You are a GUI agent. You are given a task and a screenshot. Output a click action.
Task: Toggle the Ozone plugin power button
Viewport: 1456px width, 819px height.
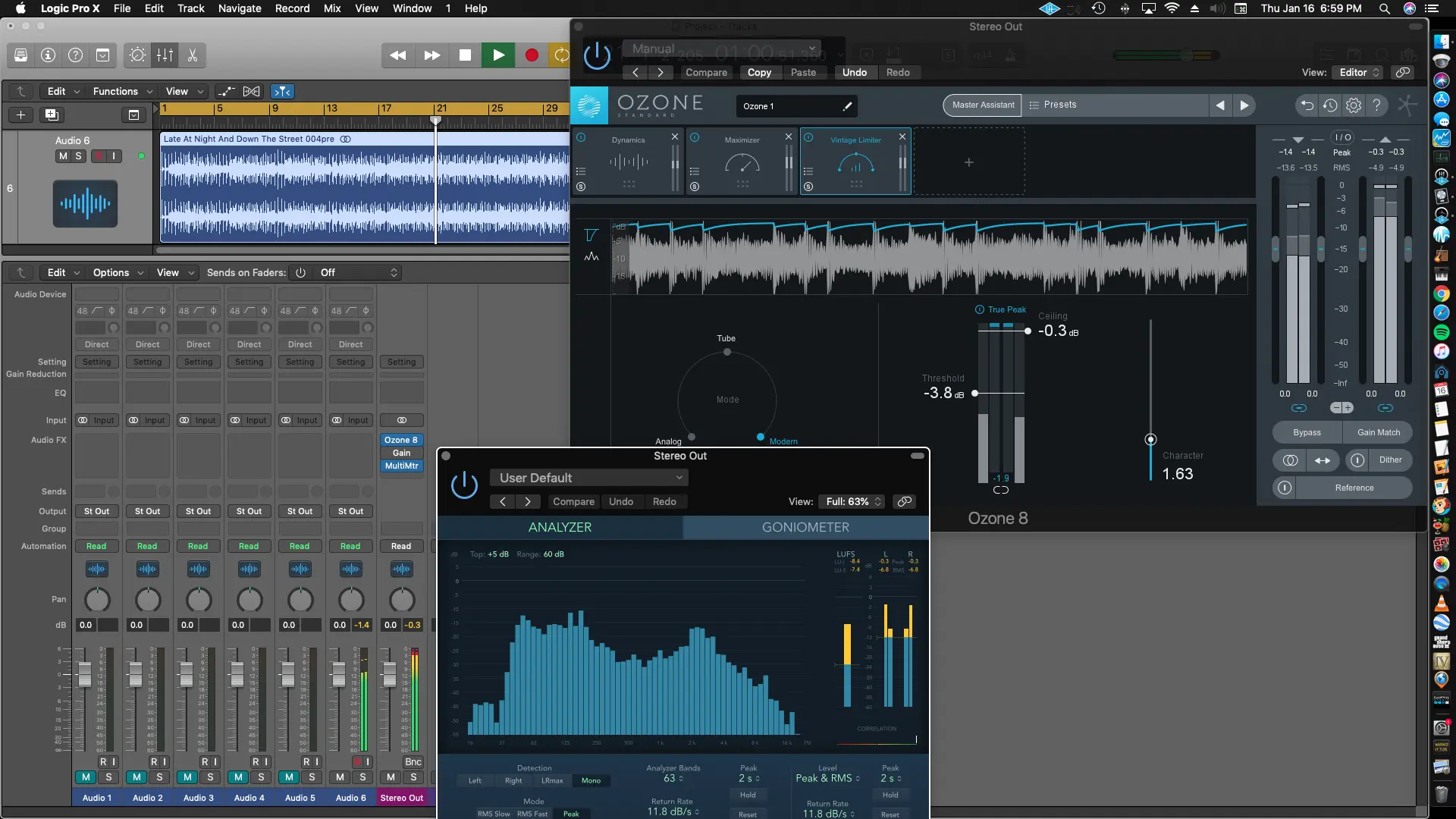[x=597, y=56]
